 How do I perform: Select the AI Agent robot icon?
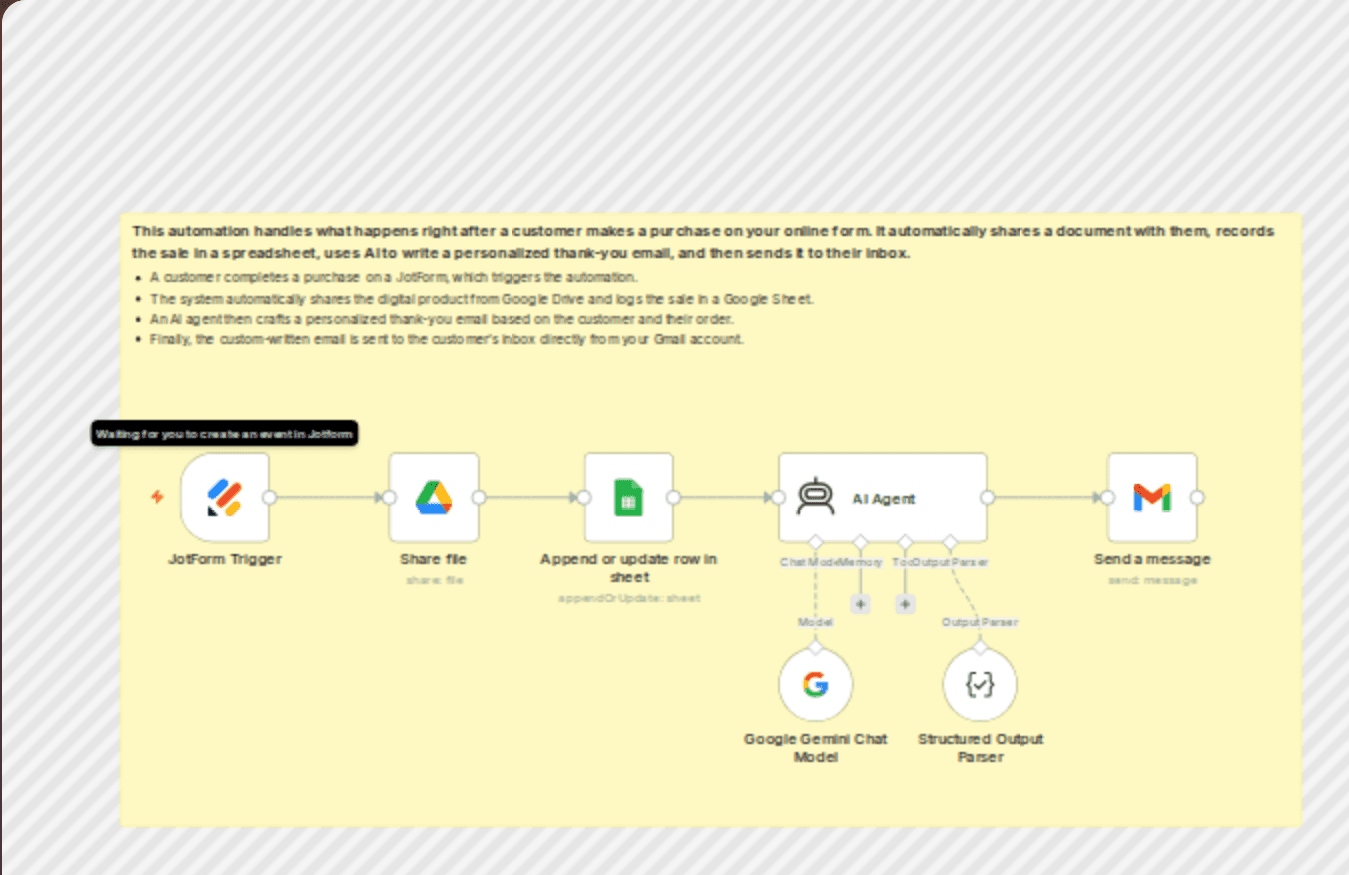click(x=815, y=498)
